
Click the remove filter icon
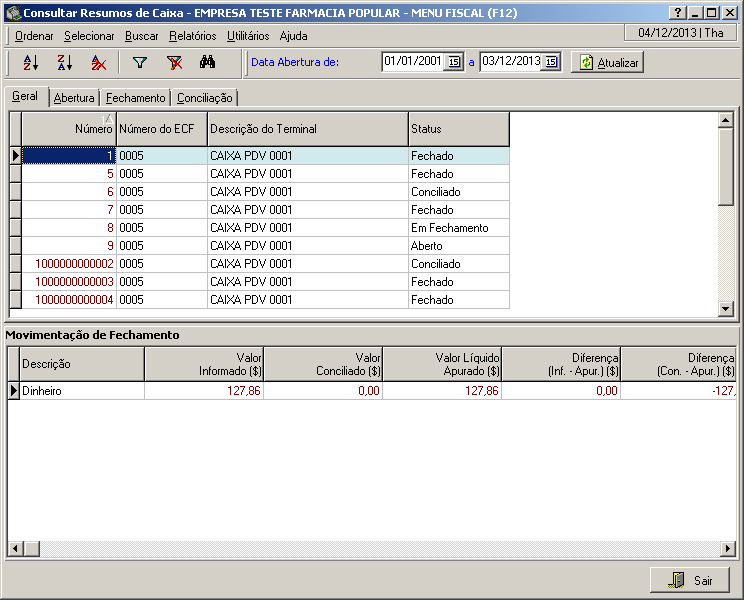174,62
